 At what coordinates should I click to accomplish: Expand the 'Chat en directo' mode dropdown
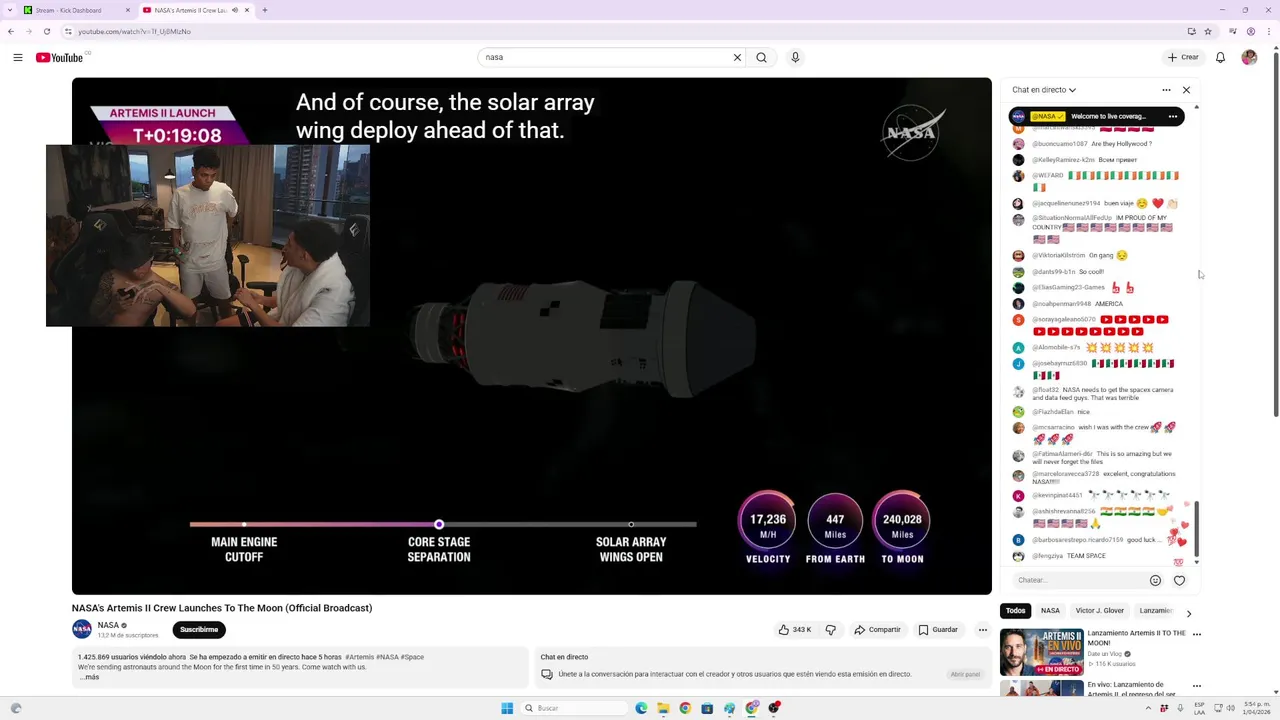click(x=1044, y=90)
